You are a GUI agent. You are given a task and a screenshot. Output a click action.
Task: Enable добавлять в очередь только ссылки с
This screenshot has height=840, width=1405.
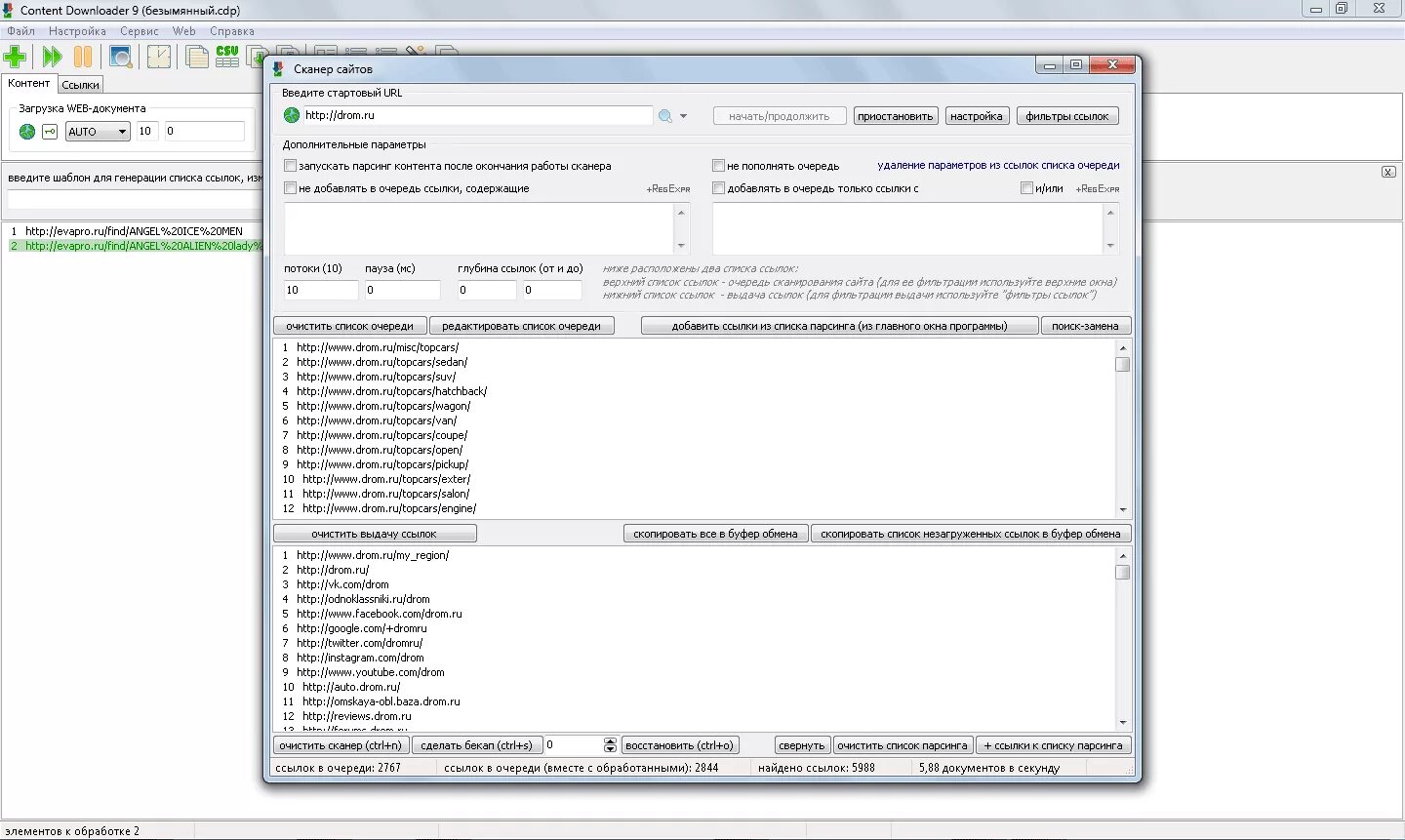coord(718,188)
